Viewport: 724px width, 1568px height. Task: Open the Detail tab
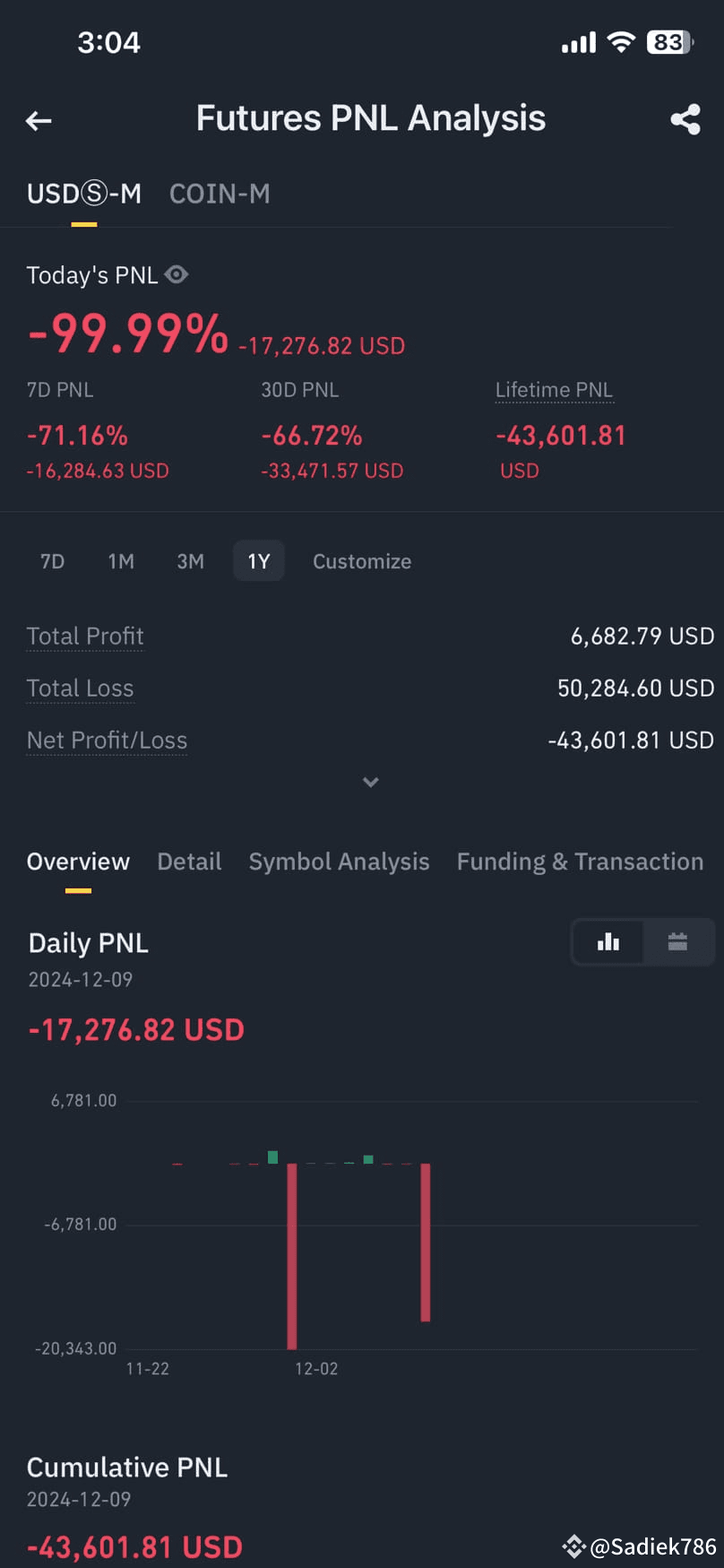click(x=189, y=862)
